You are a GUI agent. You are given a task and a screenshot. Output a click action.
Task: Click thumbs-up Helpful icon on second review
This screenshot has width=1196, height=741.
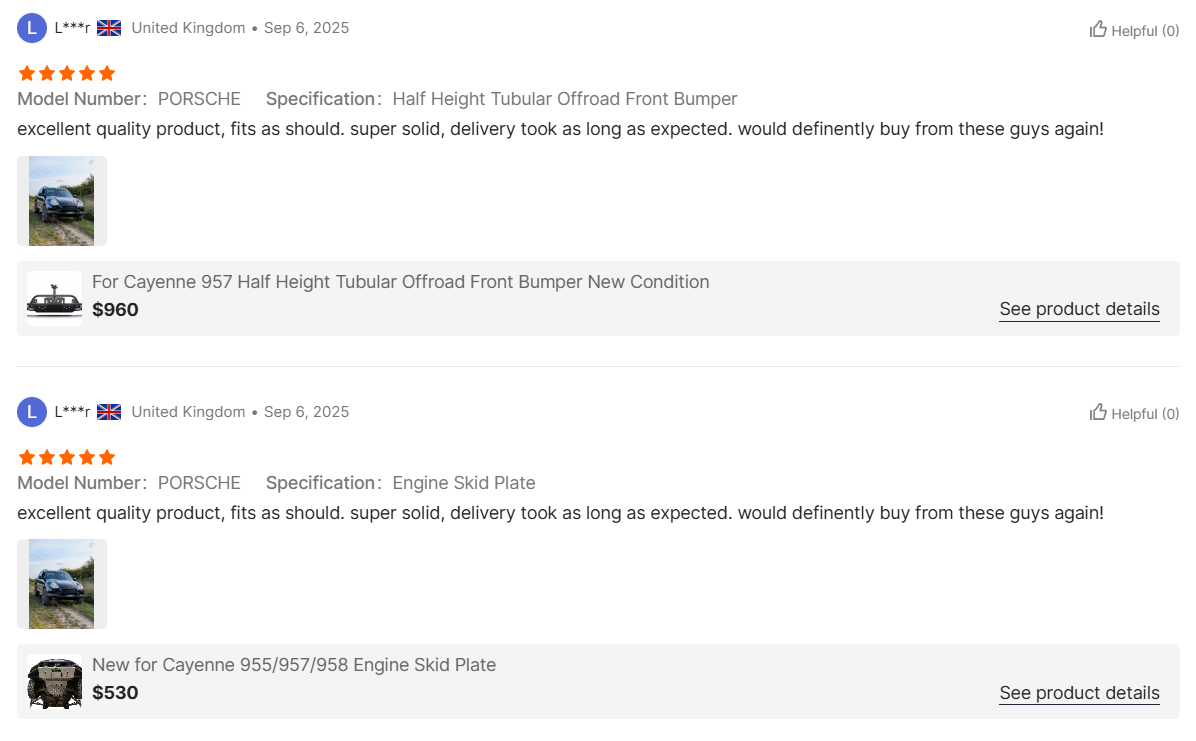[x=1098, y=412]
